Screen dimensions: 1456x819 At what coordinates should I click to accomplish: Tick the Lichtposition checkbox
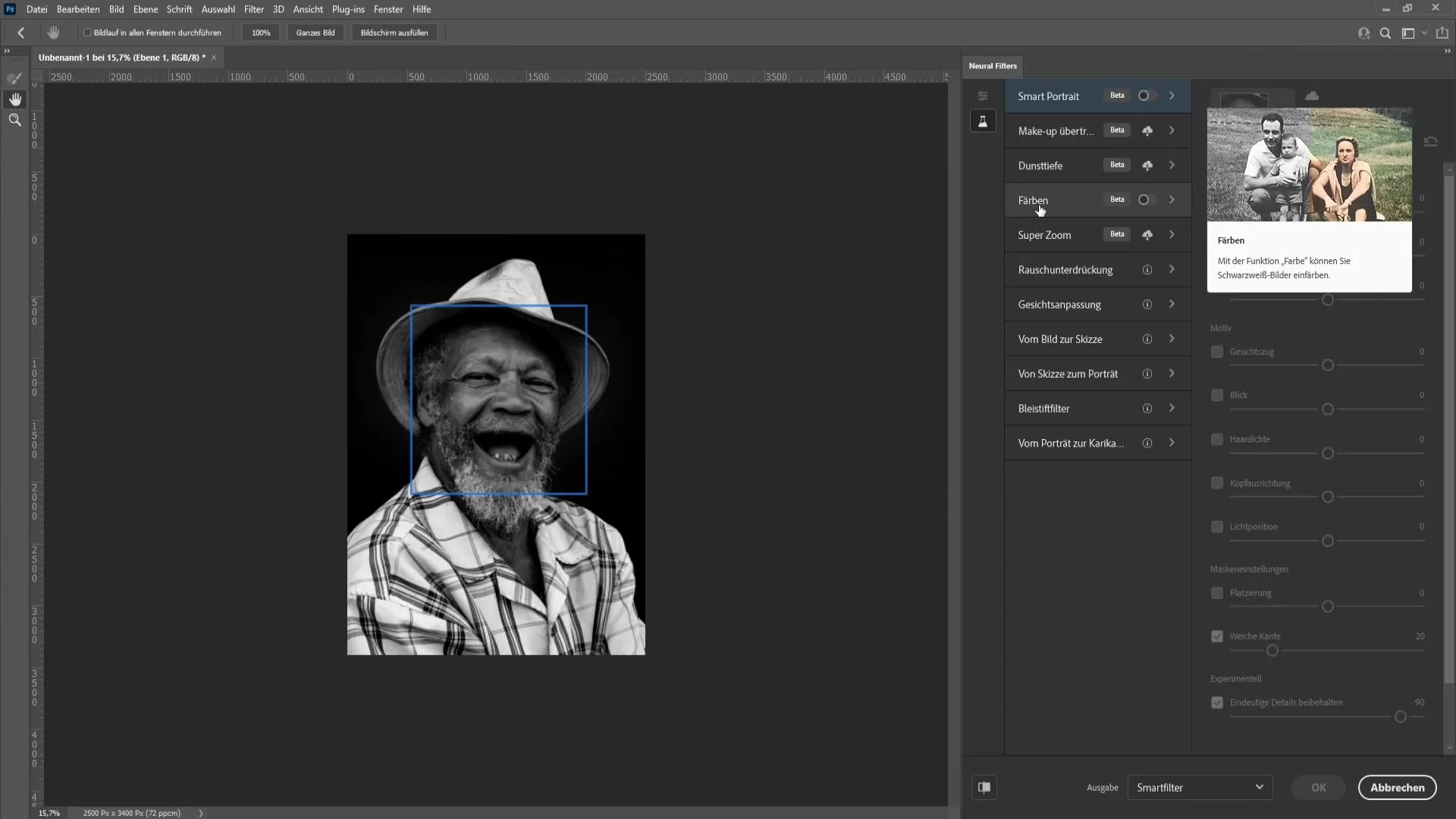click(x=1217, y=526)
